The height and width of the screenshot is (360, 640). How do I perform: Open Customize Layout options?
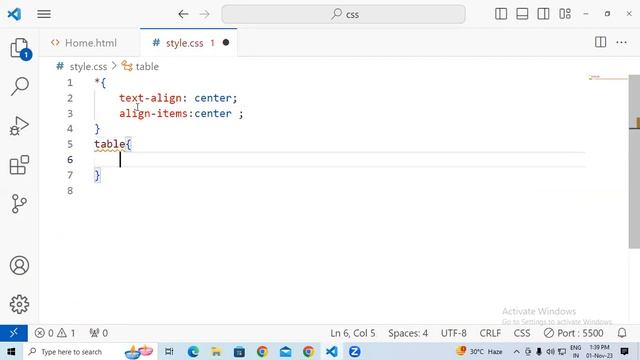pos(565,14)
